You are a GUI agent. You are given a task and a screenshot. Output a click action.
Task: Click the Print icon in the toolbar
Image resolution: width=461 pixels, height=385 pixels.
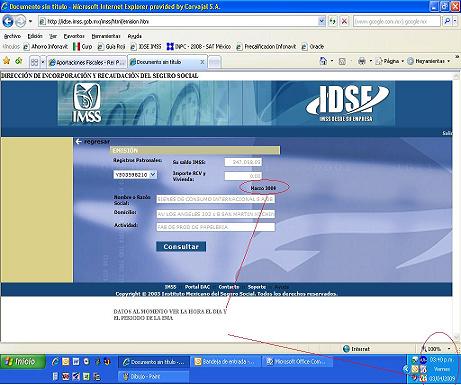[x=362, y=61]
